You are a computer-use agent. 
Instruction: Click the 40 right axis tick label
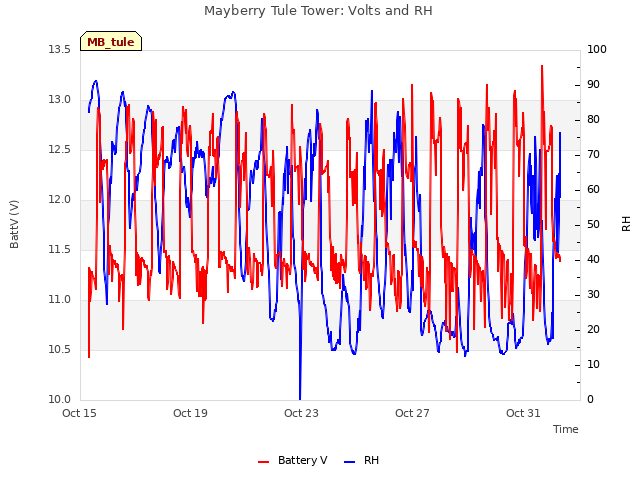tap(593, 260)
